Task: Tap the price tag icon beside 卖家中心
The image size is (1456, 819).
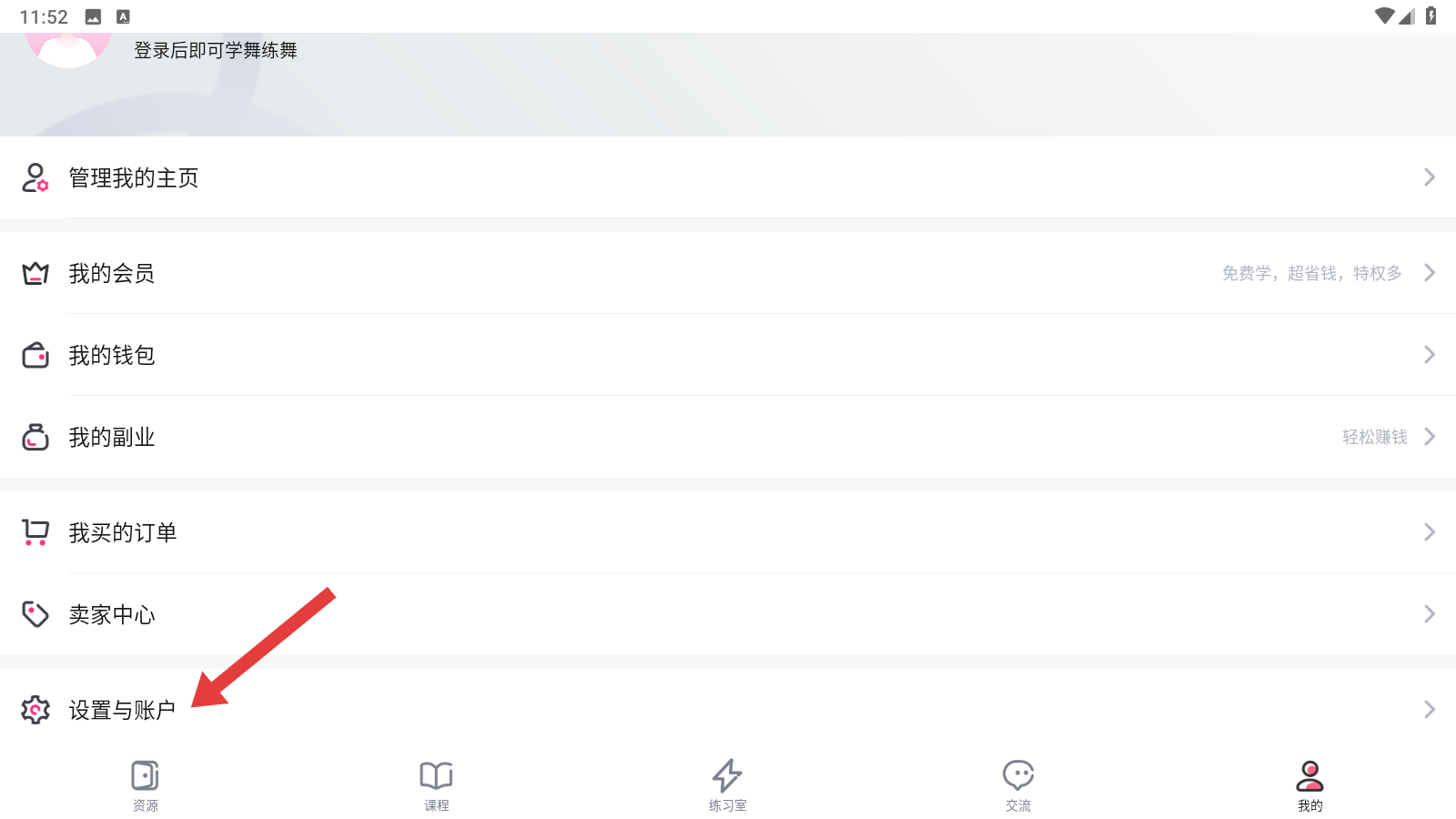Action: click(35, 614)
